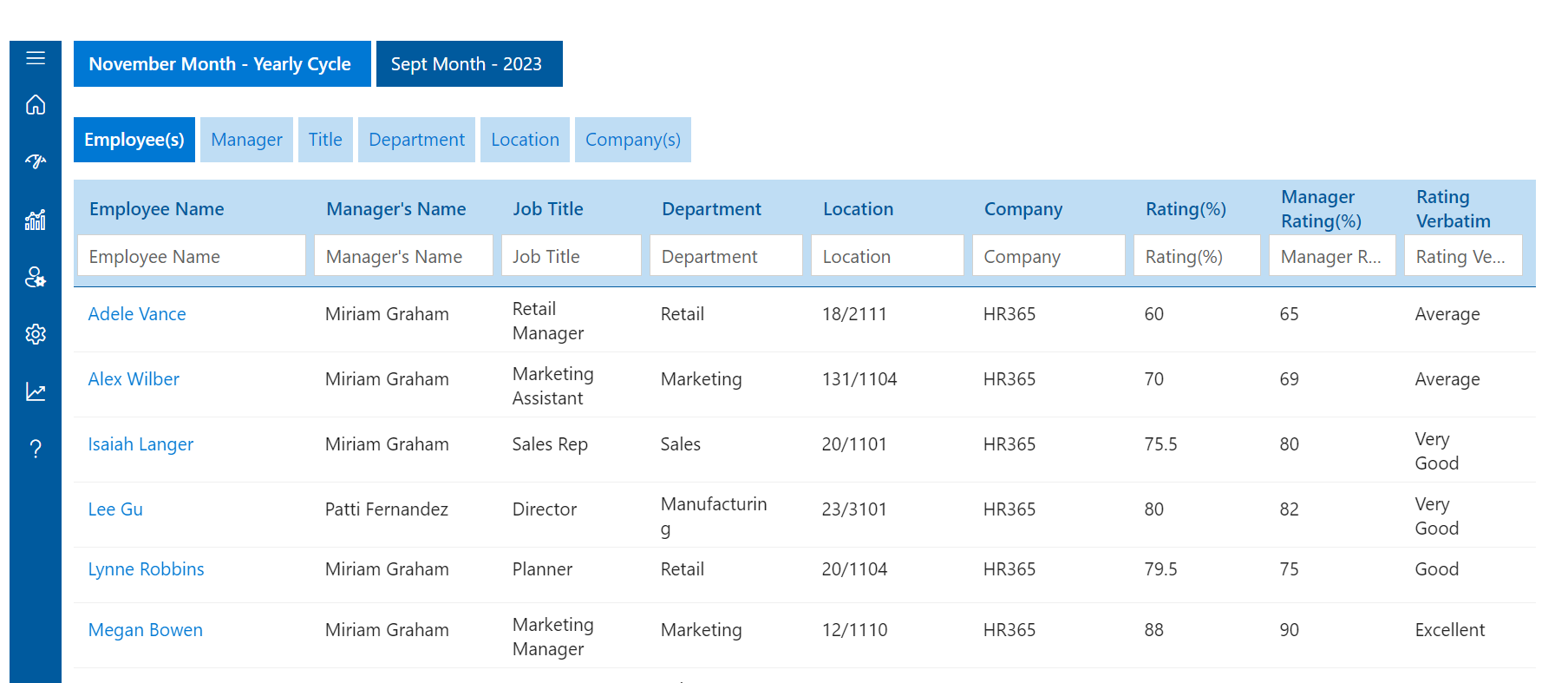The image size is (1568, 683).
Task: Select location 12/1110 cell
Action: [854, 630]
